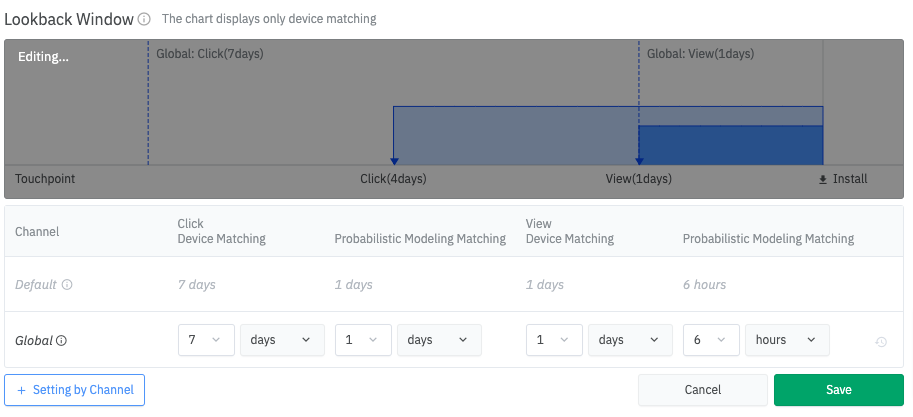Click the info icon beside Global

tap(62, 341)
